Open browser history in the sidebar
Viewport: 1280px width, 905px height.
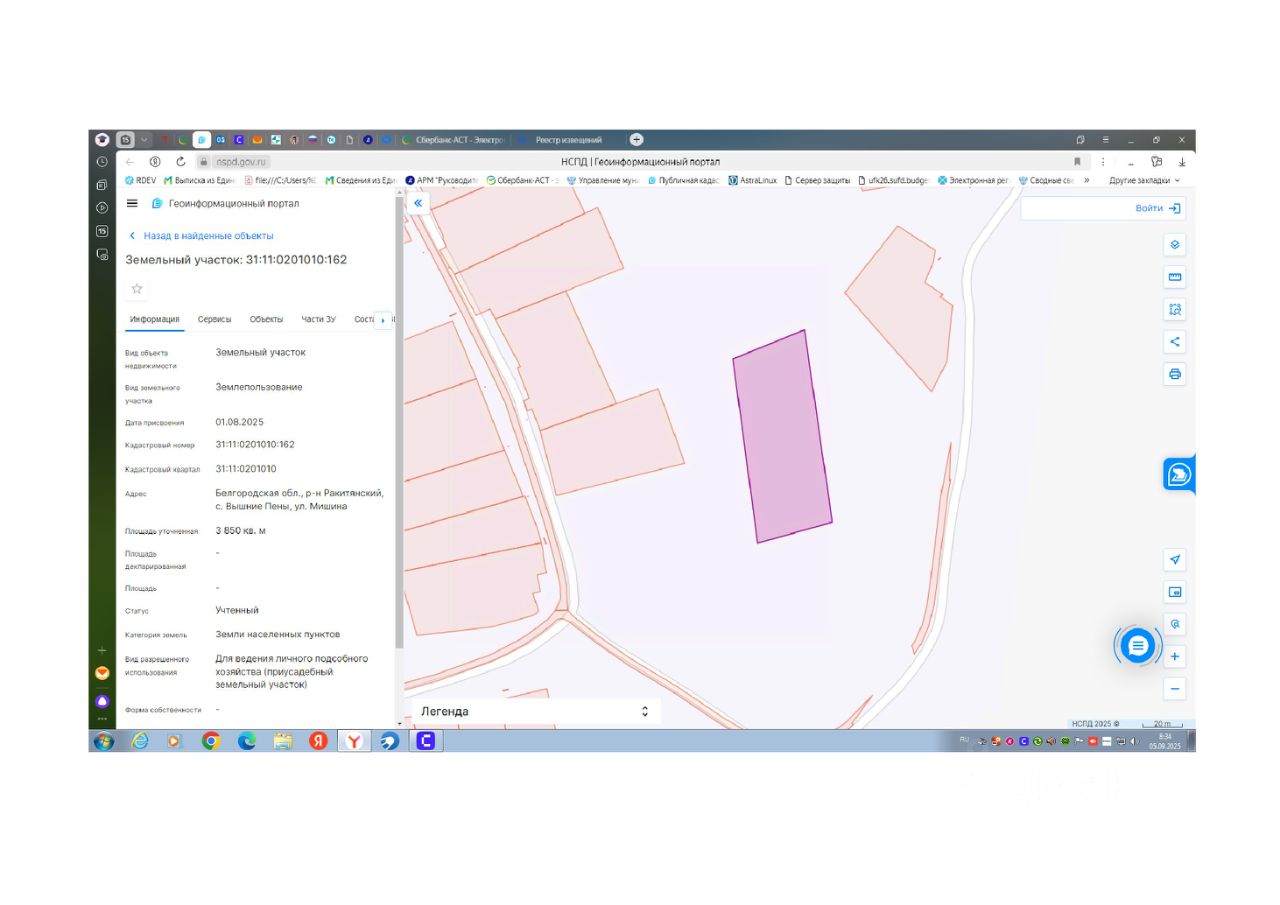tap(102, 161)
